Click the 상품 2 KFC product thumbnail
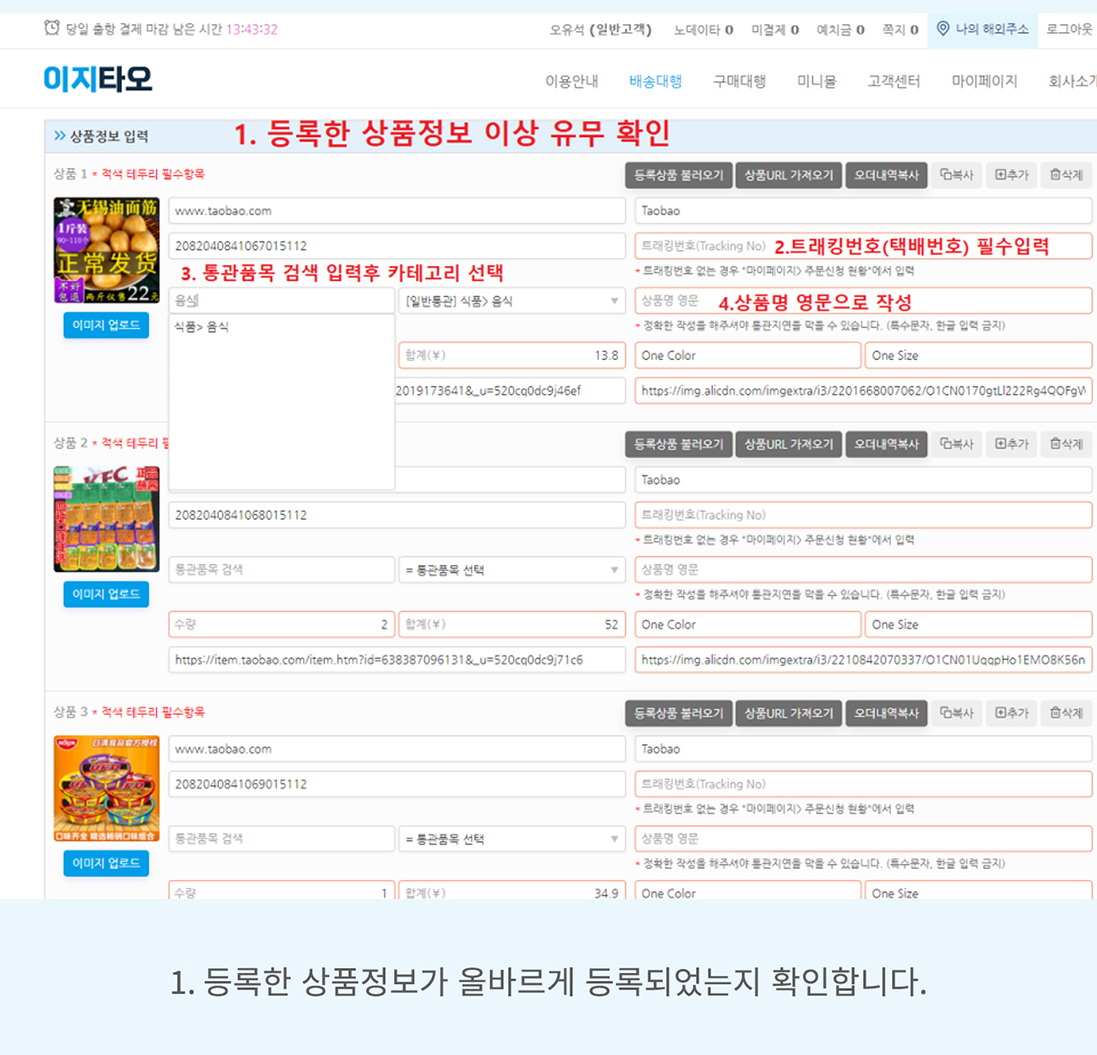 [x=106, y=519]
